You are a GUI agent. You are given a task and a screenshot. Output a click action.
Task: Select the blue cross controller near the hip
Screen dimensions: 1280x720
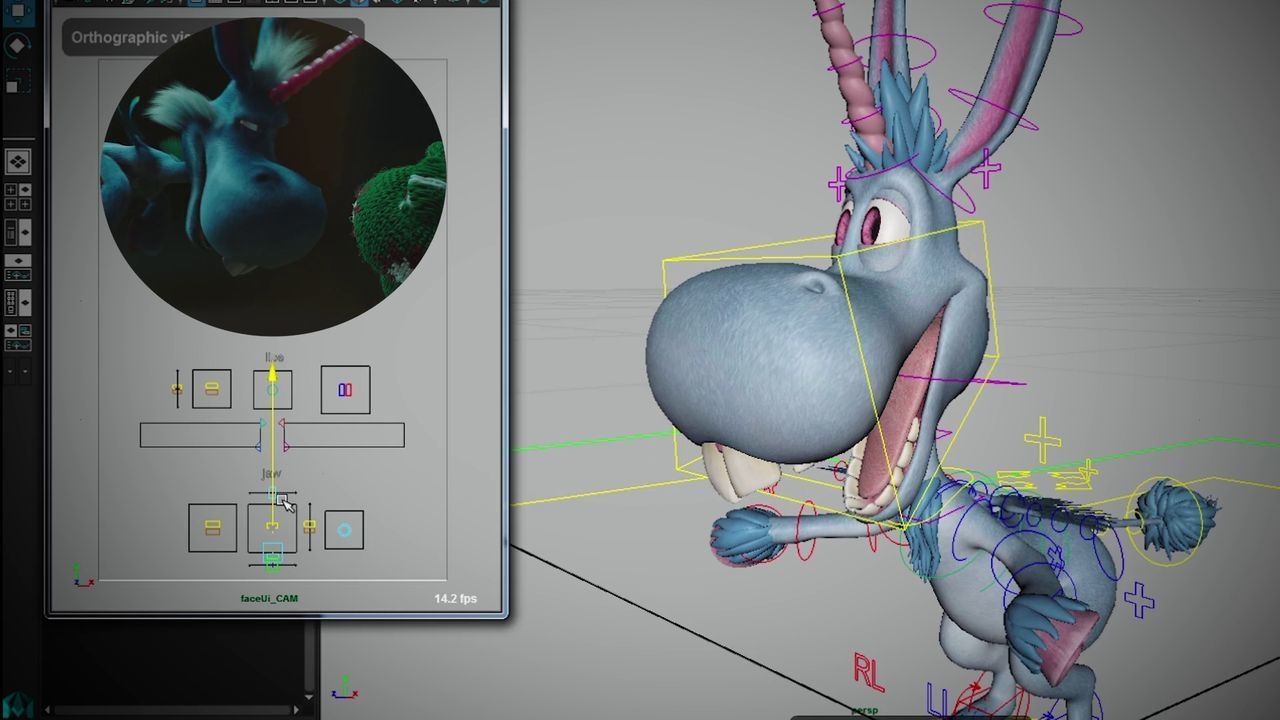click(1138, 600)
